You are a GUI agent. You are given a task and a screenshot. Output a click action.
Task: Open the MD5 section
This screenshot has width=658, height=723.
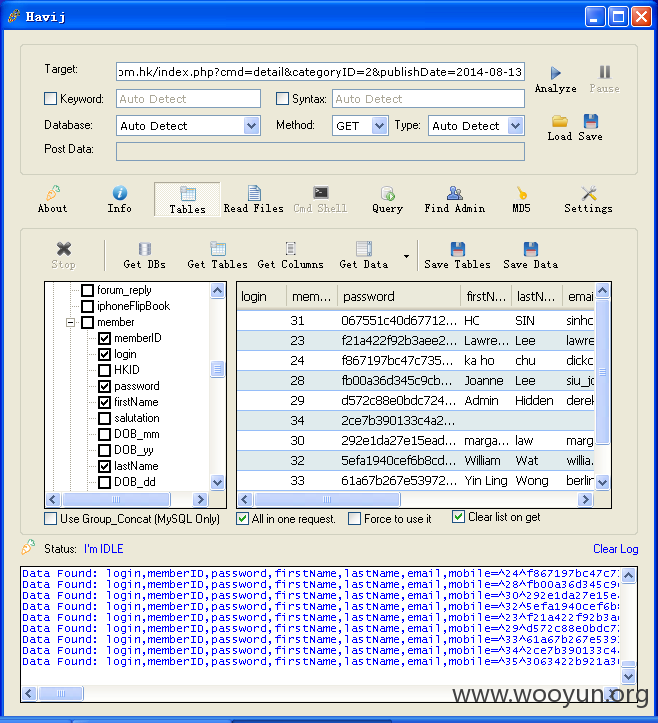point(522,199)
